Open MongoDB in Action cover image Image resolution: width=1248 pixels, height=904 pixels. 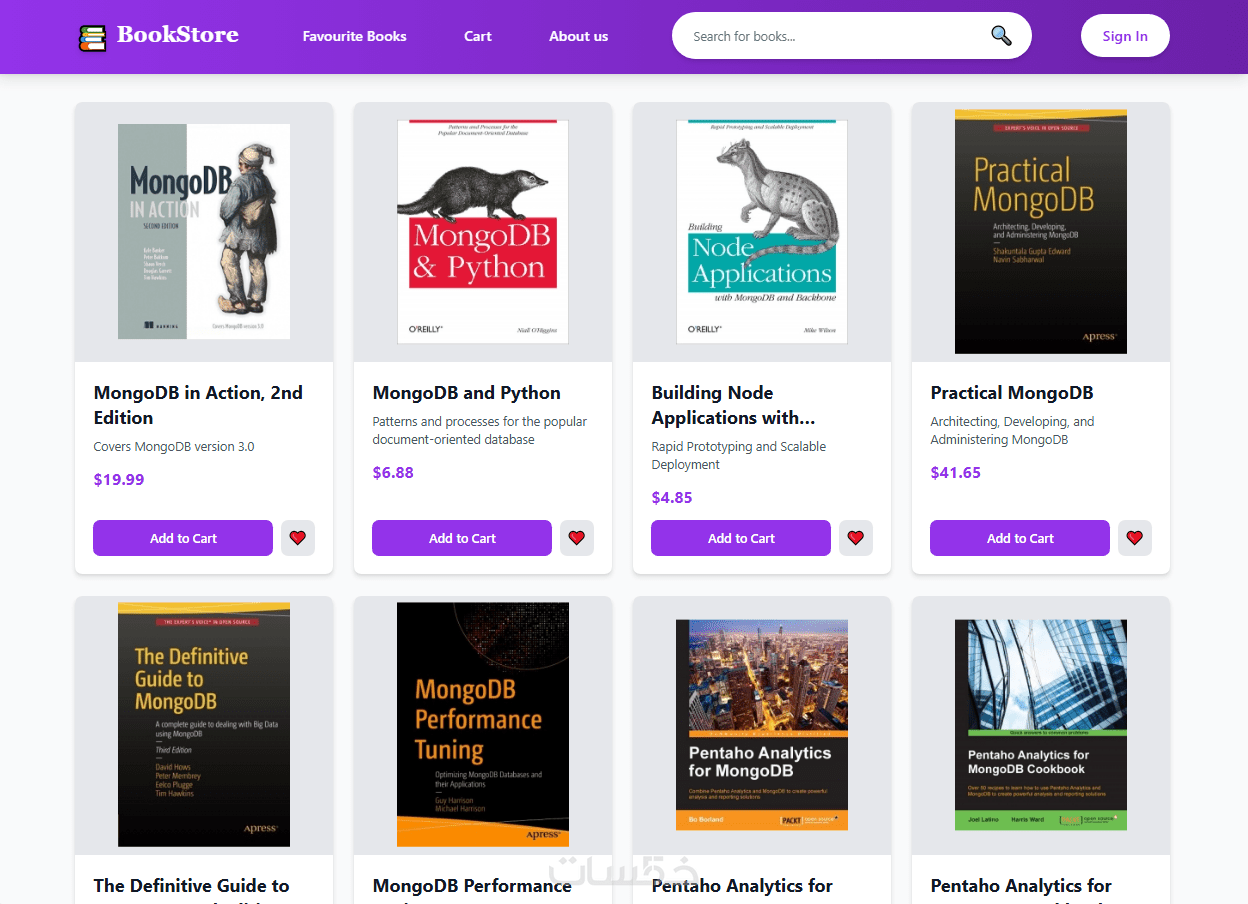[x=204, y=231]
